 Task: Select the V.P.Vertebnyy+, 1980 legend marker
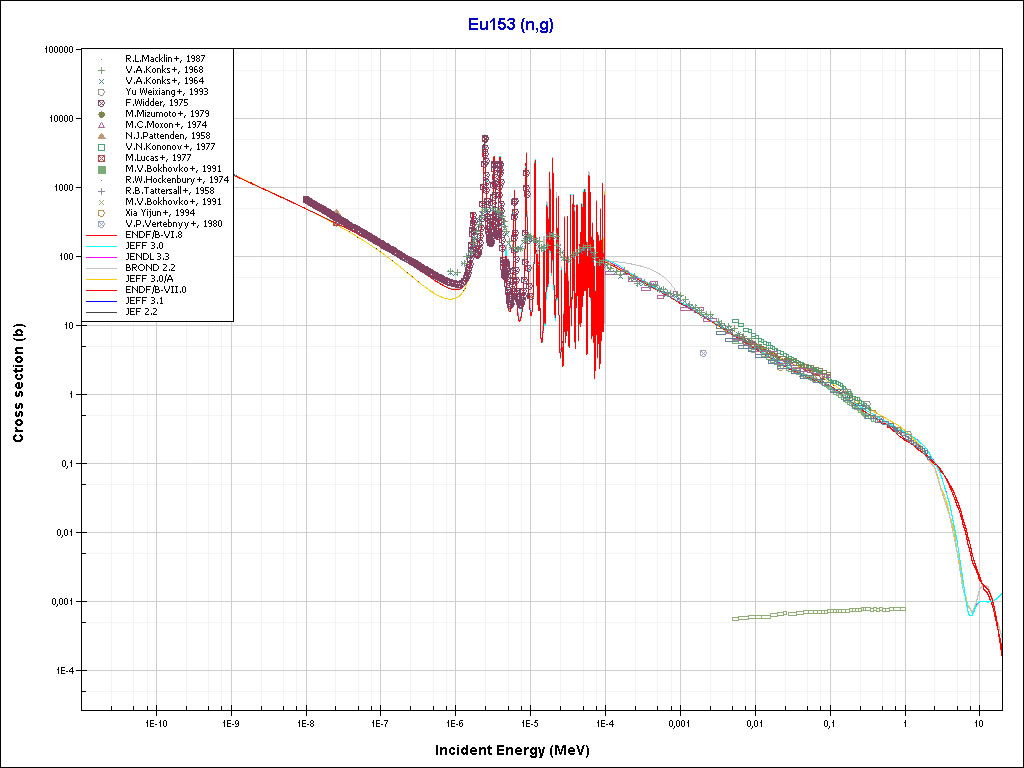point(101,224)
